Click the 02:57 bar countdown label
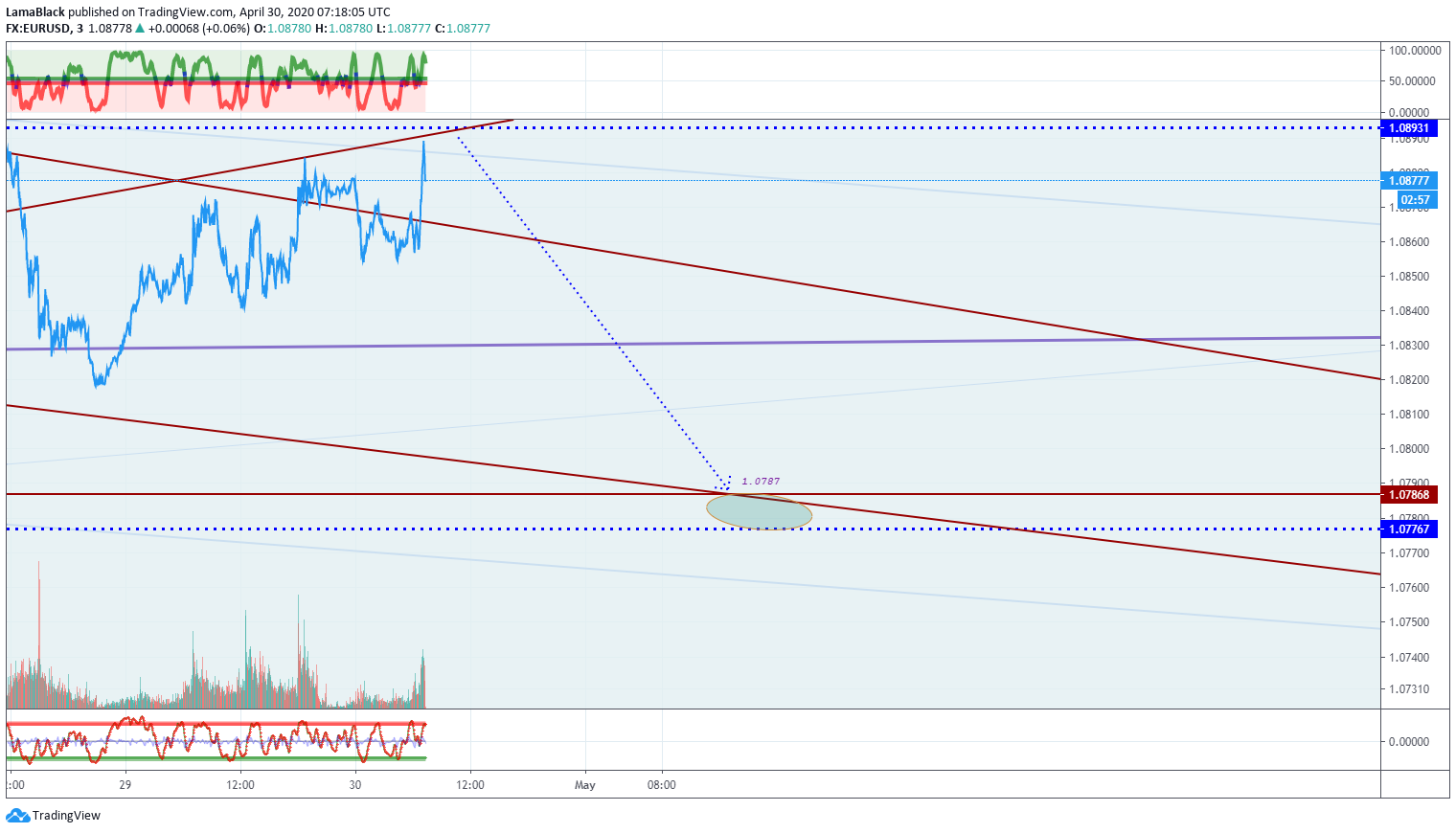Screen dimensions: 1456x833 (1415, 200)
